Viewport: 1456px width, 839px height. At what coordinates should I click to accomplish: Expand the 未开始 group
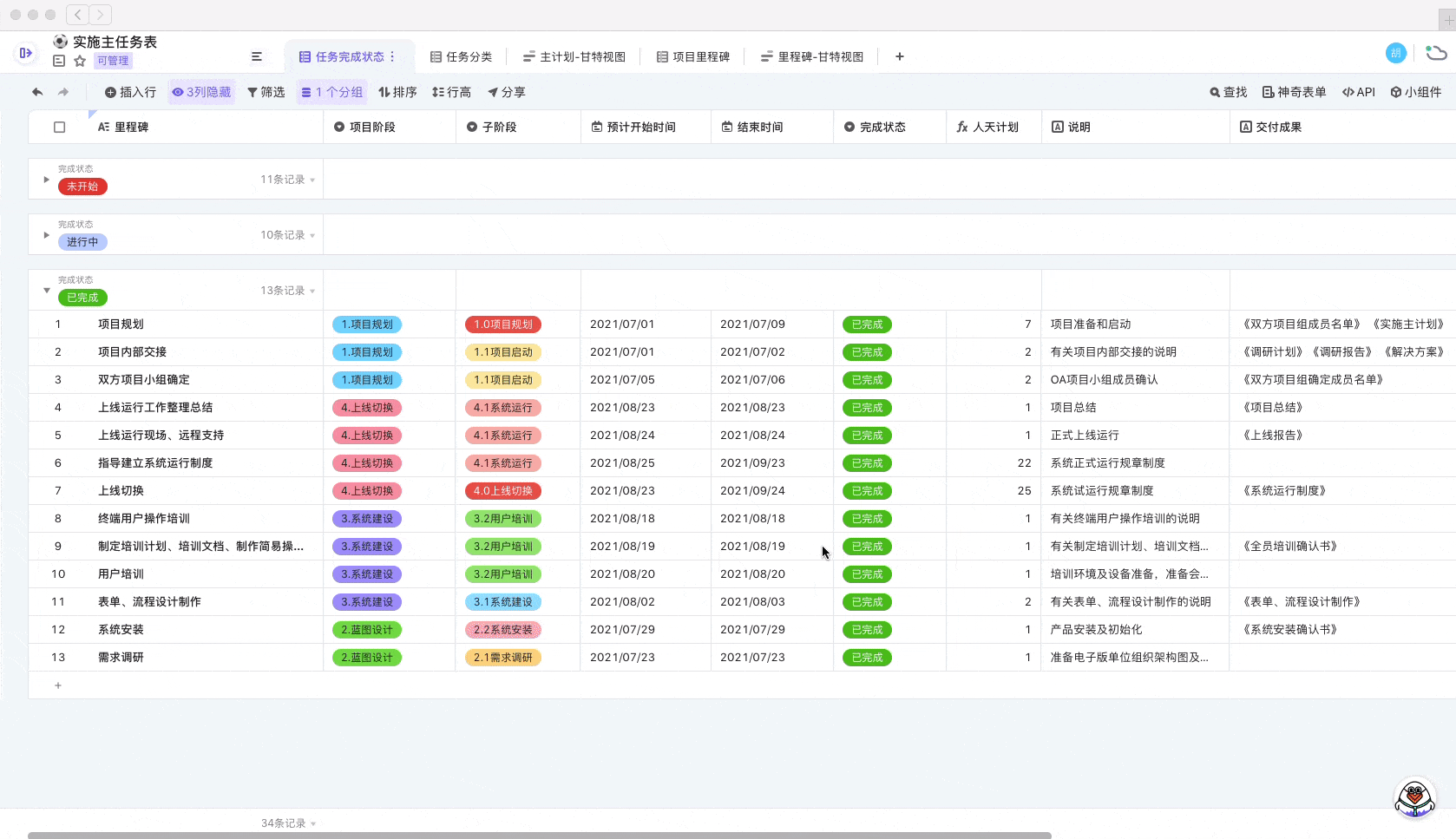[x=46, y=180]
